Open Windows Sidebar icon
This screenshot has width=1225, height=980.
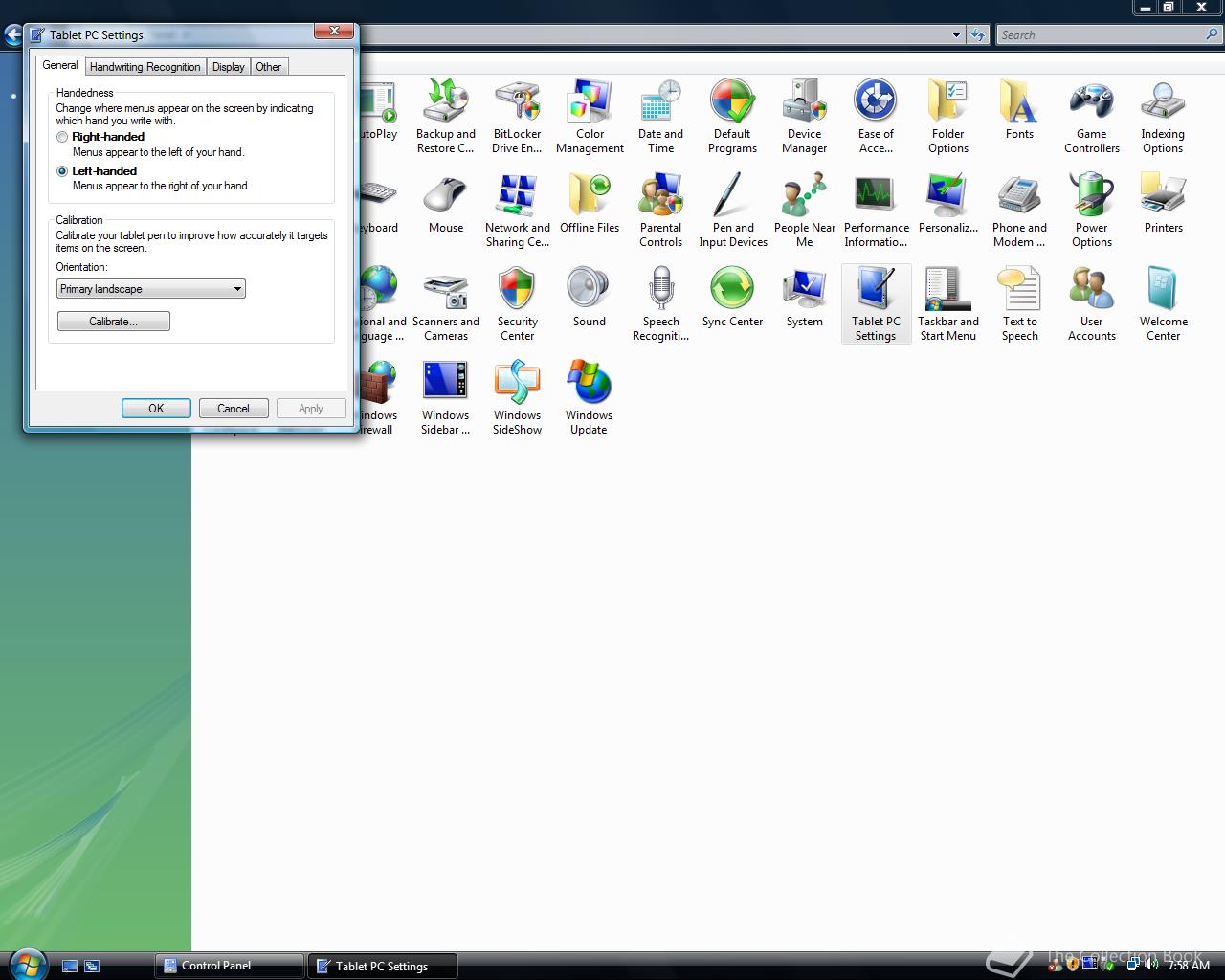446,398
